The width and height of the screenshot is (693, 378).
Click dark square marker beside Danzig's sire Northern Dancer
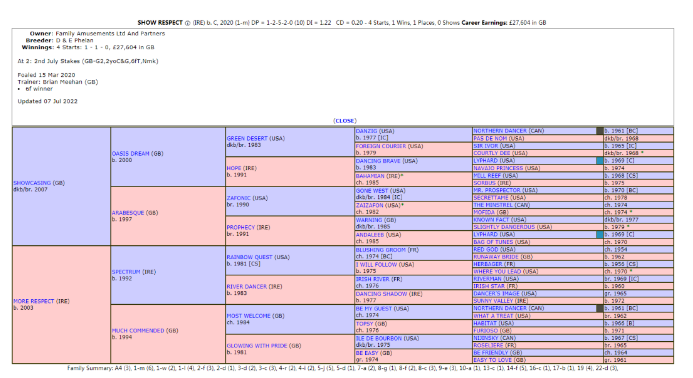pyautogui.click(x=600, y=131)
